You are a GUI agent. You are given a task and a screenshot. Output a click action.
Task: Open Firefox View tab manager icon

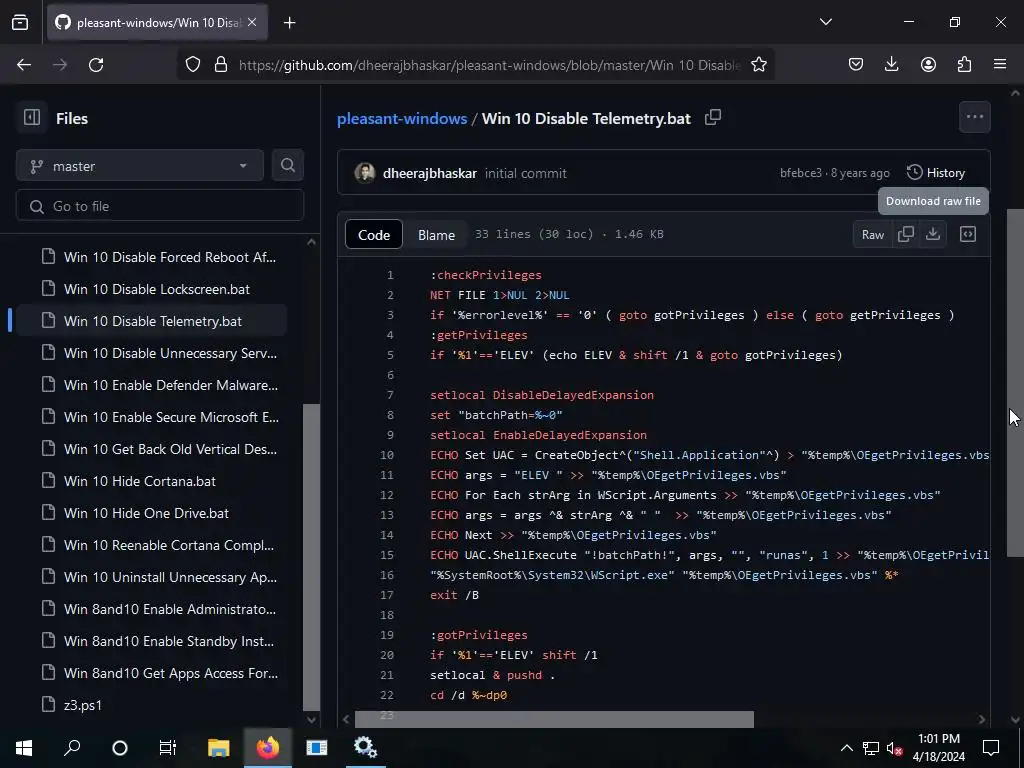coord(20,22)
